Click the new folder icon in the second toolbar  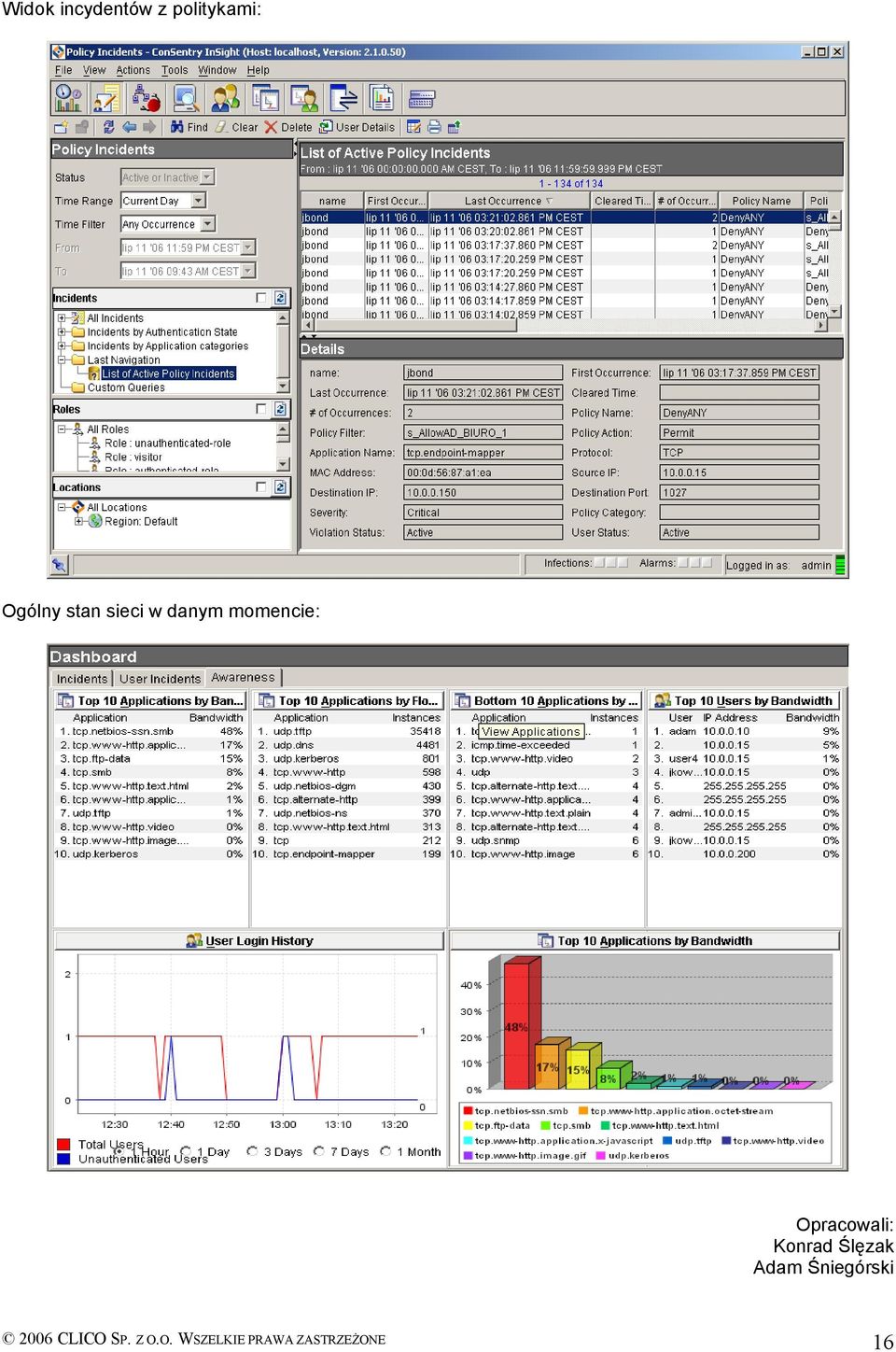[x=62, y=127]
